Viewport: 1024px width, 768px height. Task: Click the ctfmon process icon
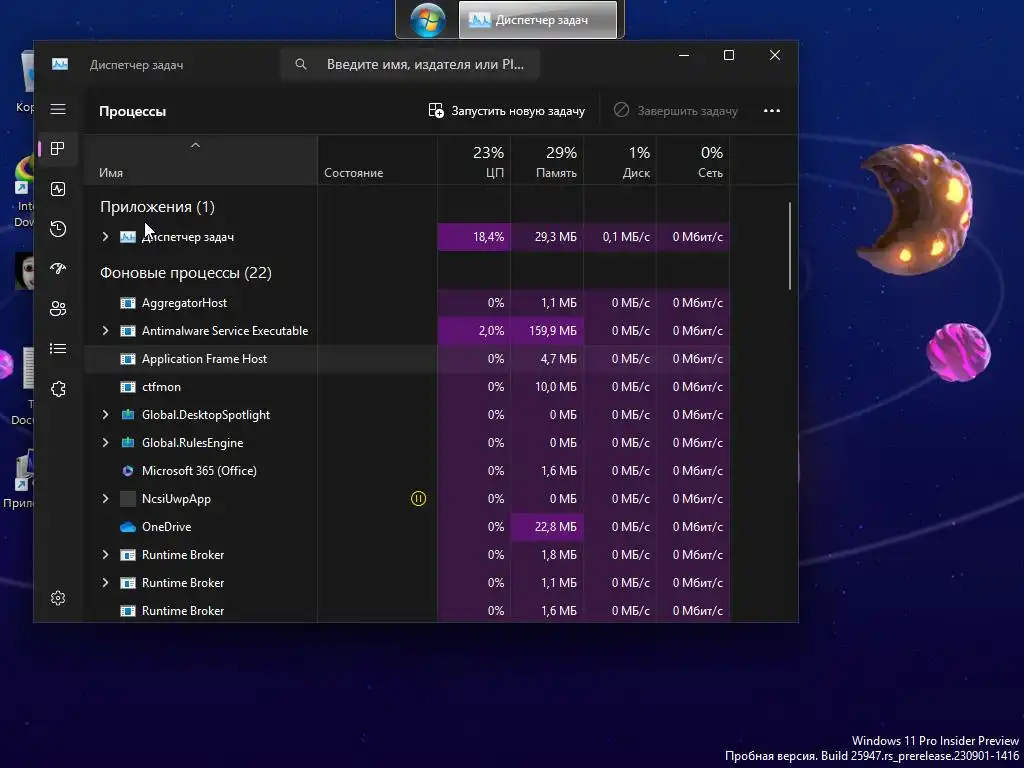[x=128, y=387]
